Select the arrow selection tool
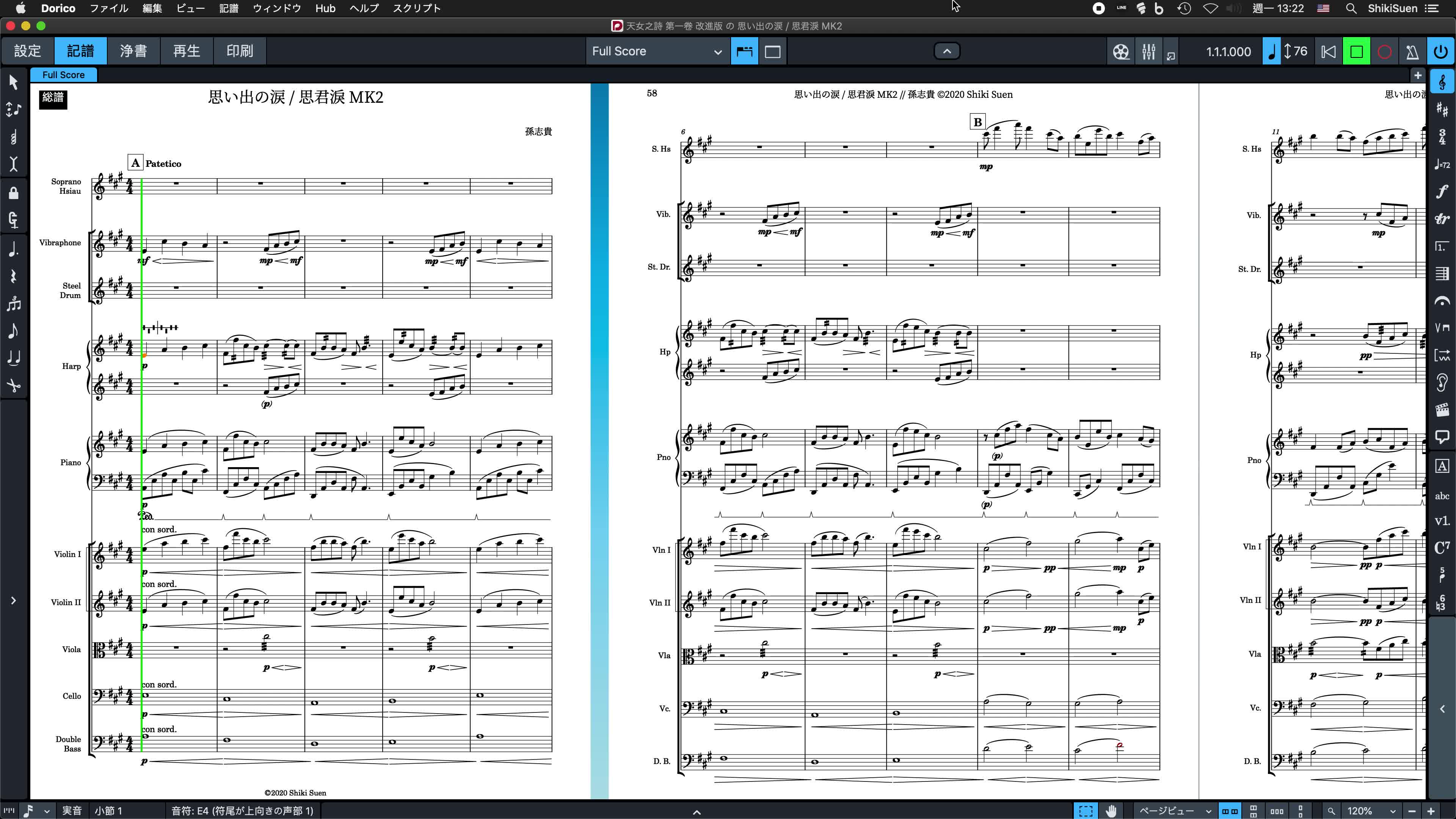 (14, 83)
